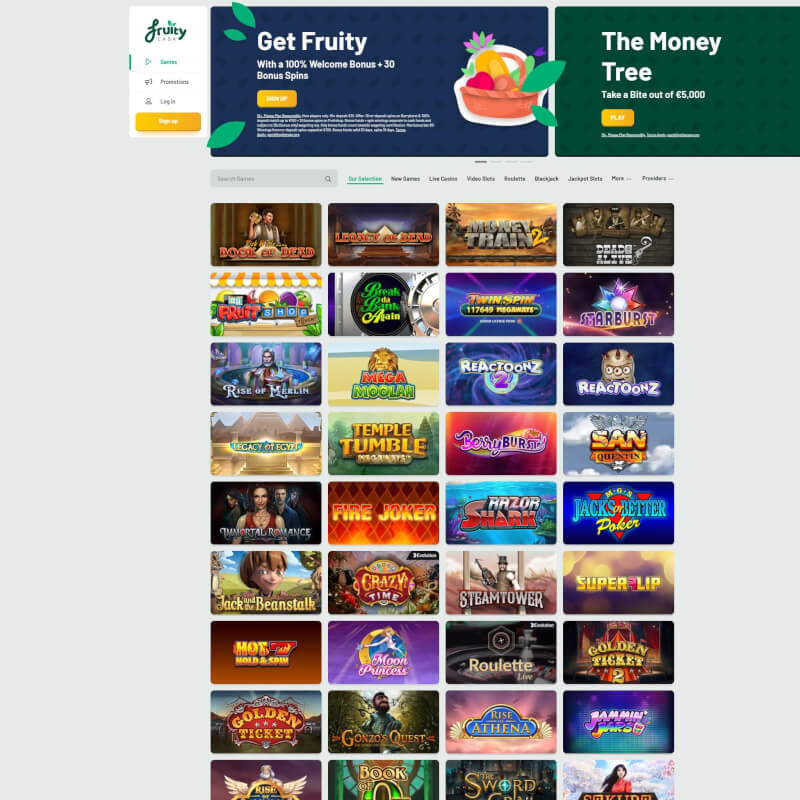
Task: Click Play on The Money Tree banner
Action: pyautogui.click(x=617, y=117)
